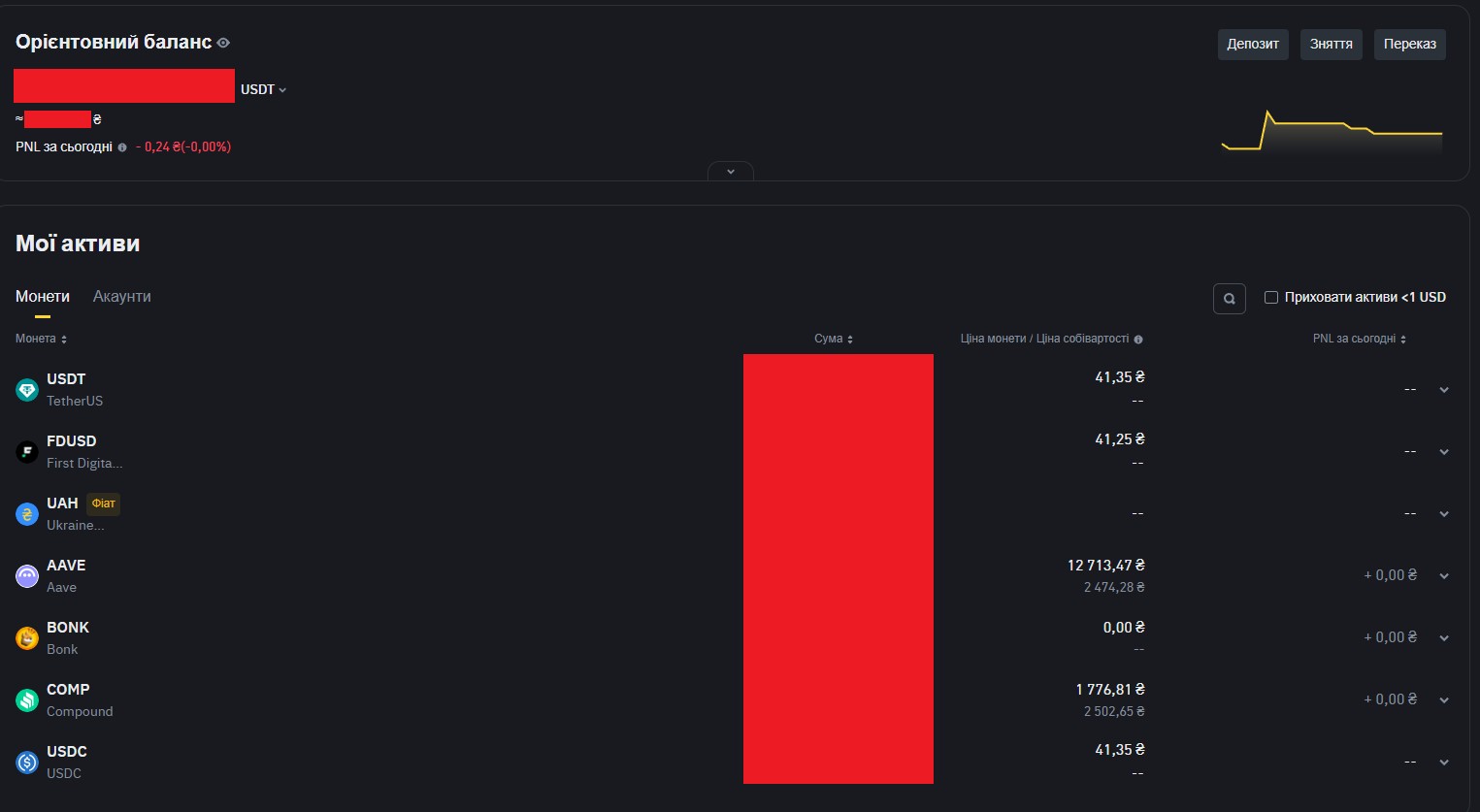This screenshot has width=1480, height=812.
Task: Expand the USDC row chevron
Action: pos(1444,763)
